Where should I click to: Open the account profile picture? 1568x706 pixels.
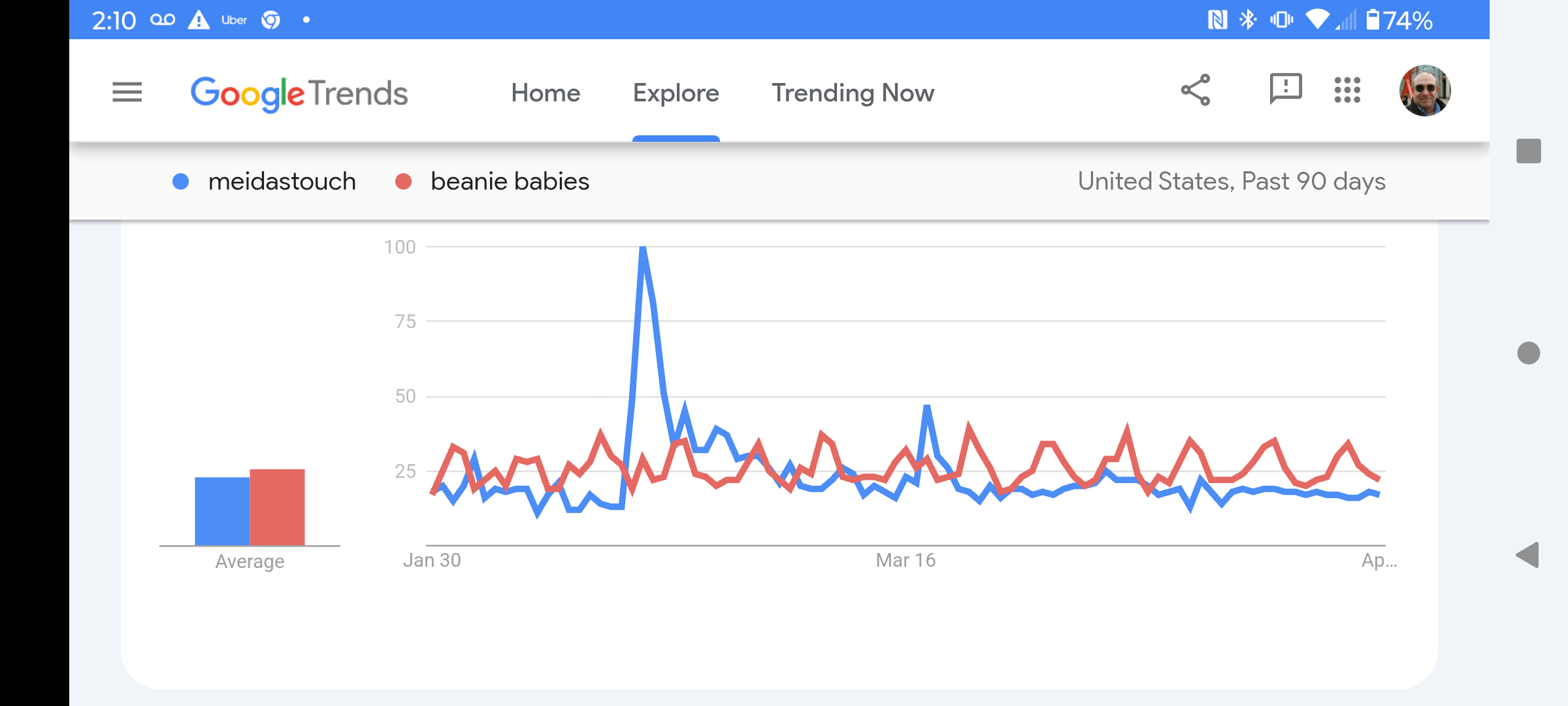click(1425, 90)
